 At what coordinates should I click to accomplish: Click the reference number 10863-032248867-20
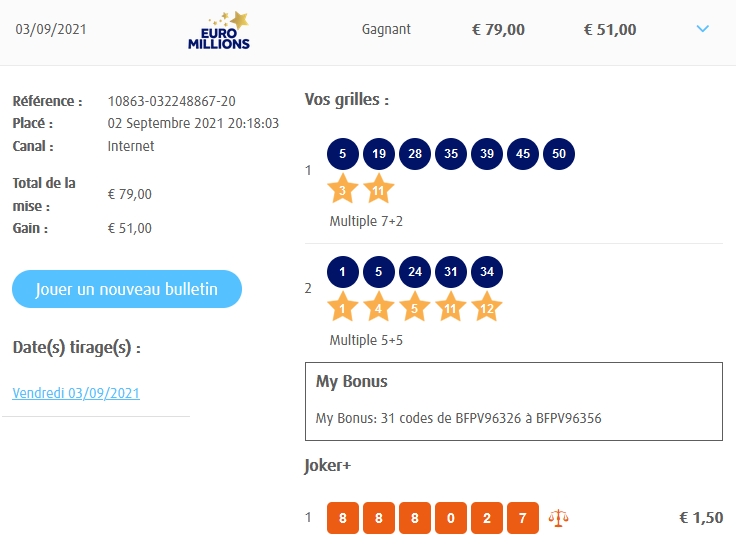[x=172, y=101]
